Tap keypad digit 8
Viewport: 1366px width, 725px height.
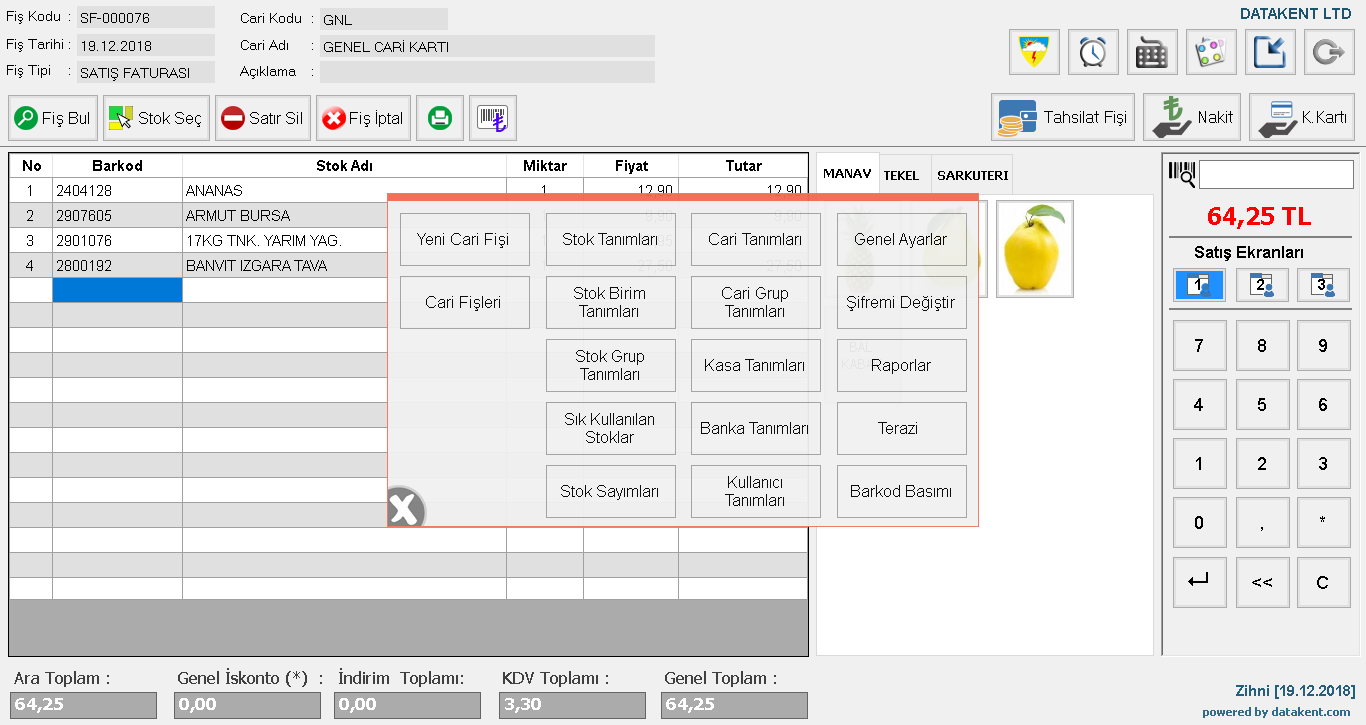1262,346
